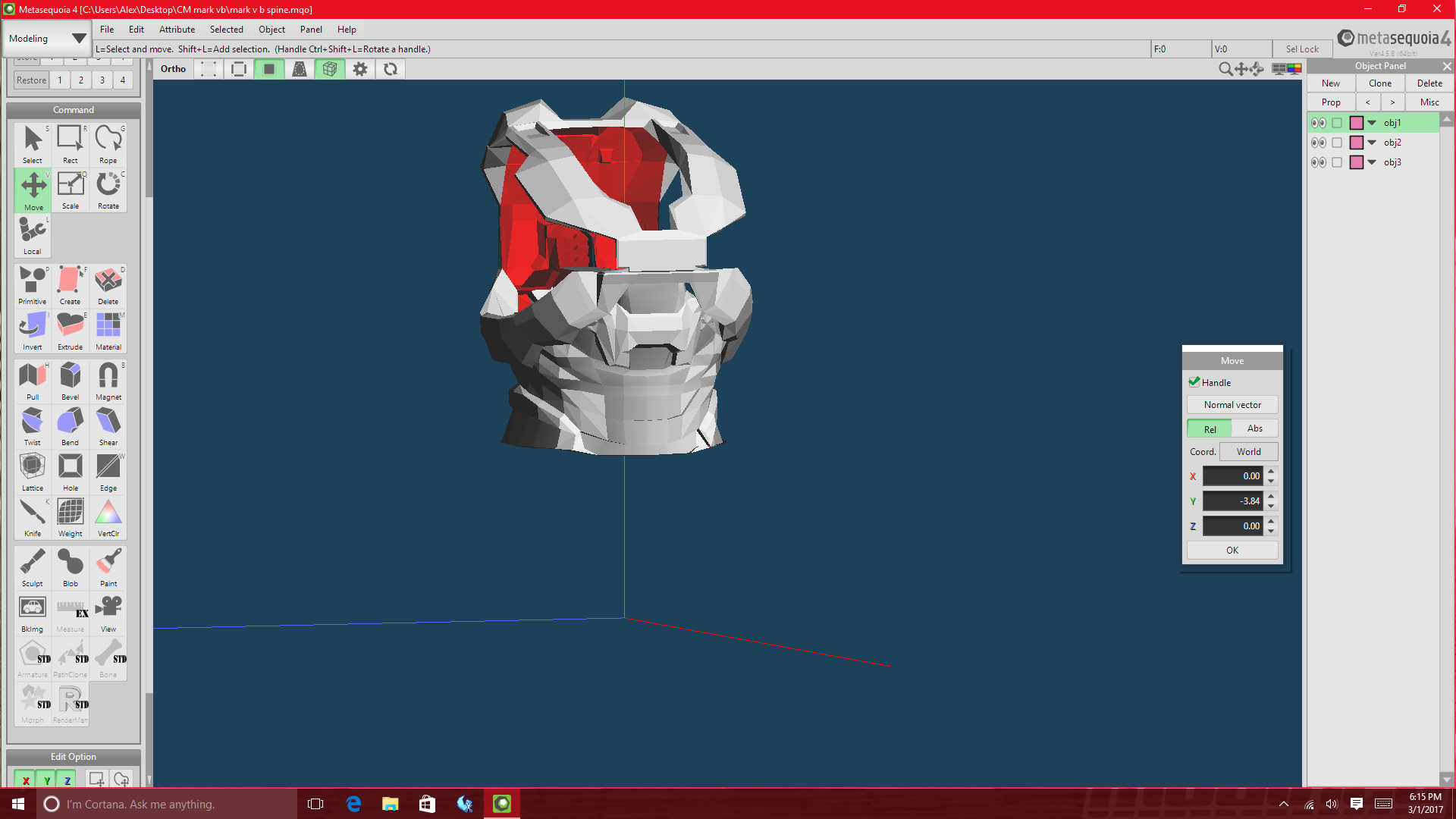The image size is (1456, 819).
Task: Toggle visibility eye for obj2
Action: point(1319,143)
